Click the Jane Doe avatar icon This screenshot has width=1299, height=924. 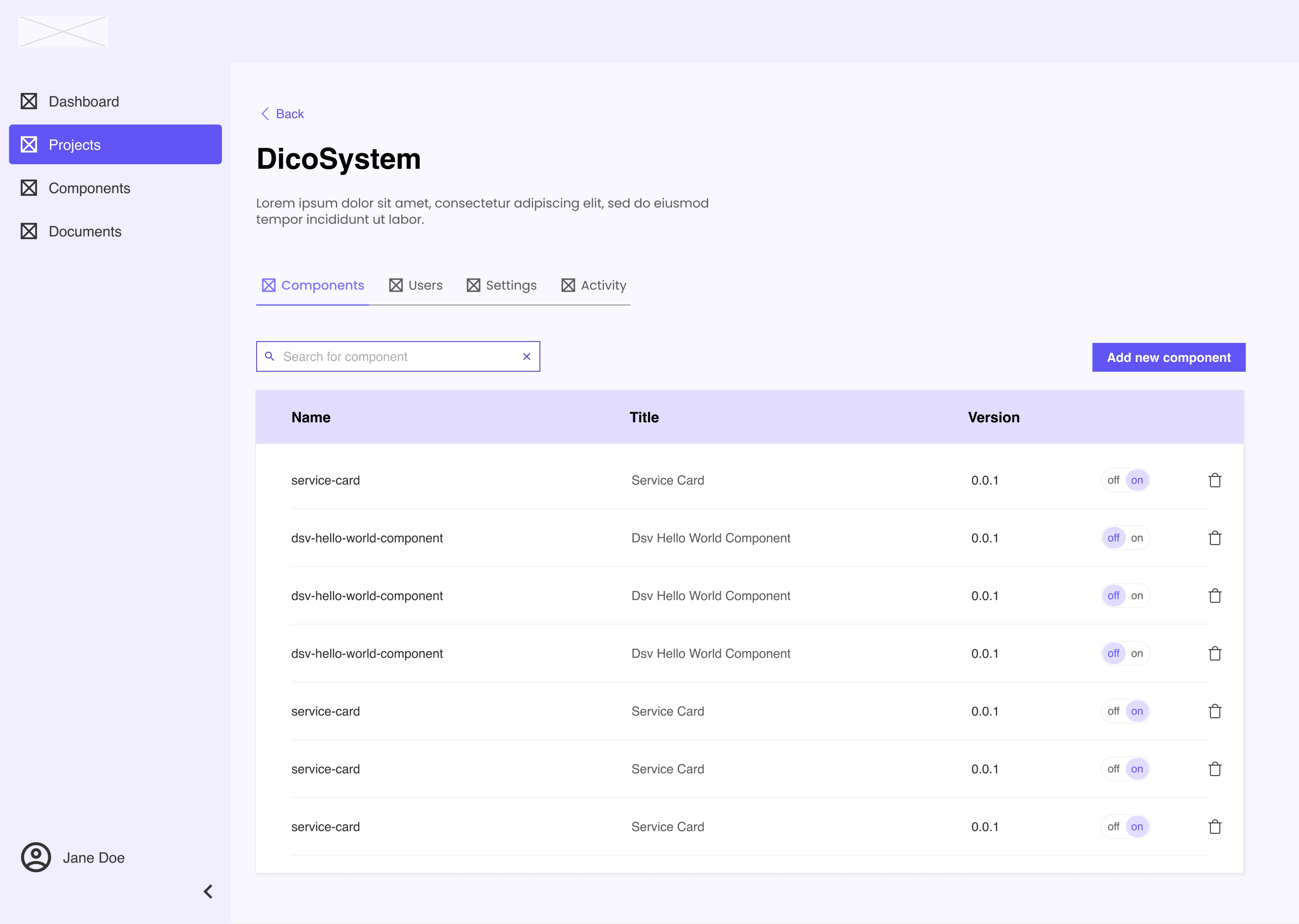pyautogui.click(x=36, y=857)
